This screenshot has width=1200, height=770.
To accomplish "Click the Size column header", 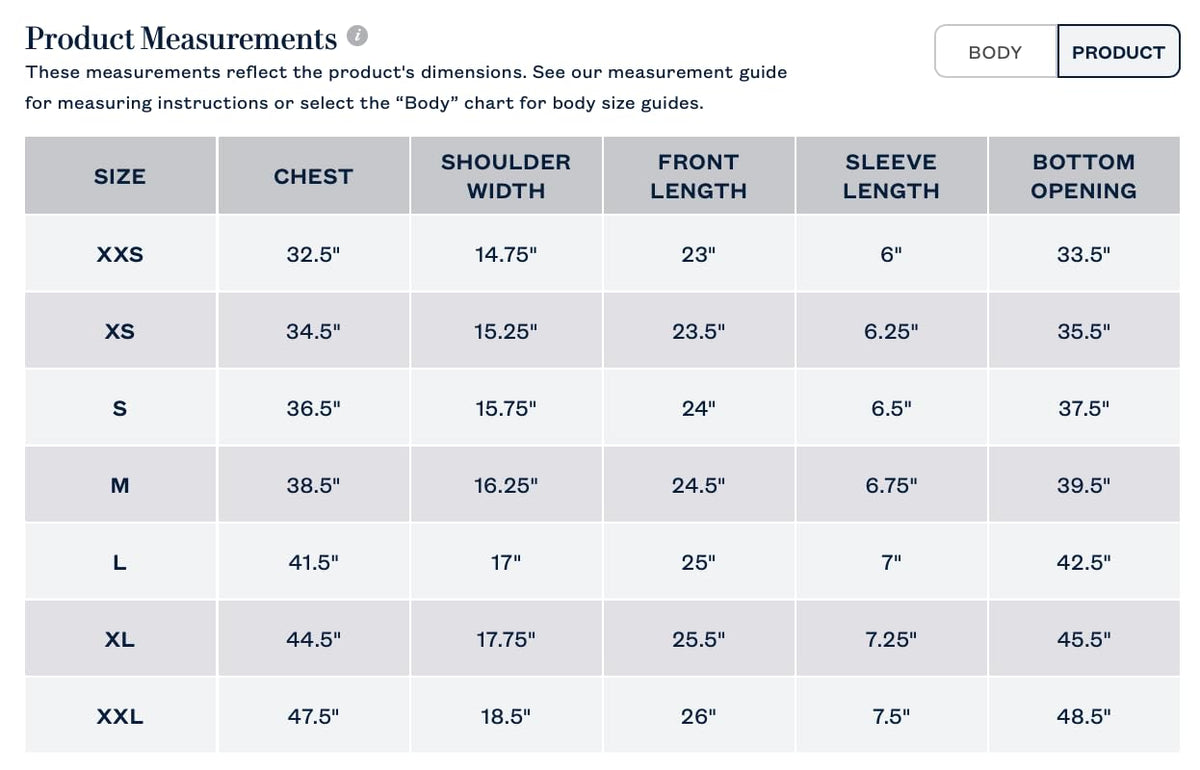I will click(x=120, y=176).
